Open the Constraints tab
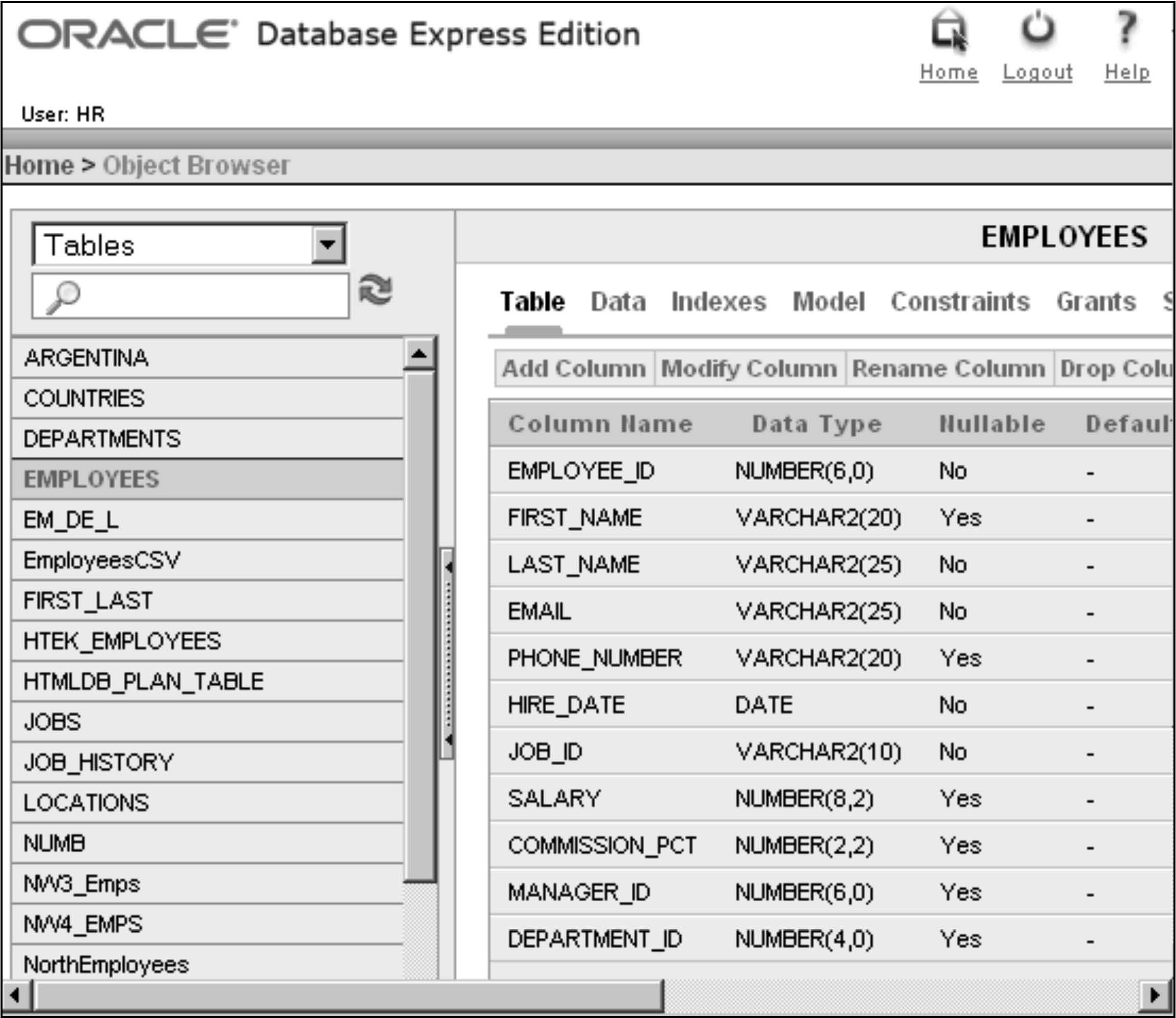Screen dimensions: 1176x1018 pos(959,302)
